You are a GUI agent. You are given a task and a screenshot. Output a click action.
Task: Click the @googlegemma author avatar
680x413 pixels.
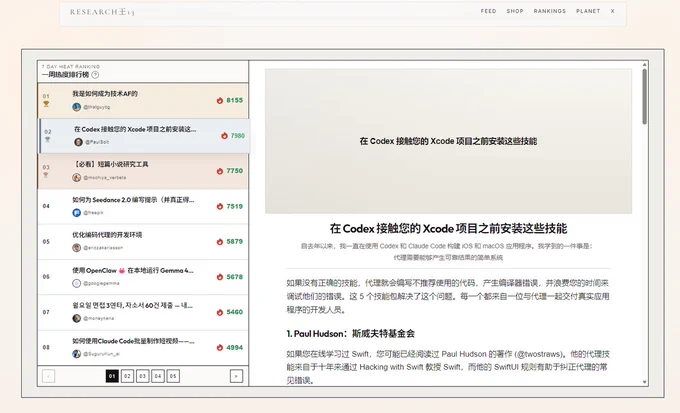[77, 283]
